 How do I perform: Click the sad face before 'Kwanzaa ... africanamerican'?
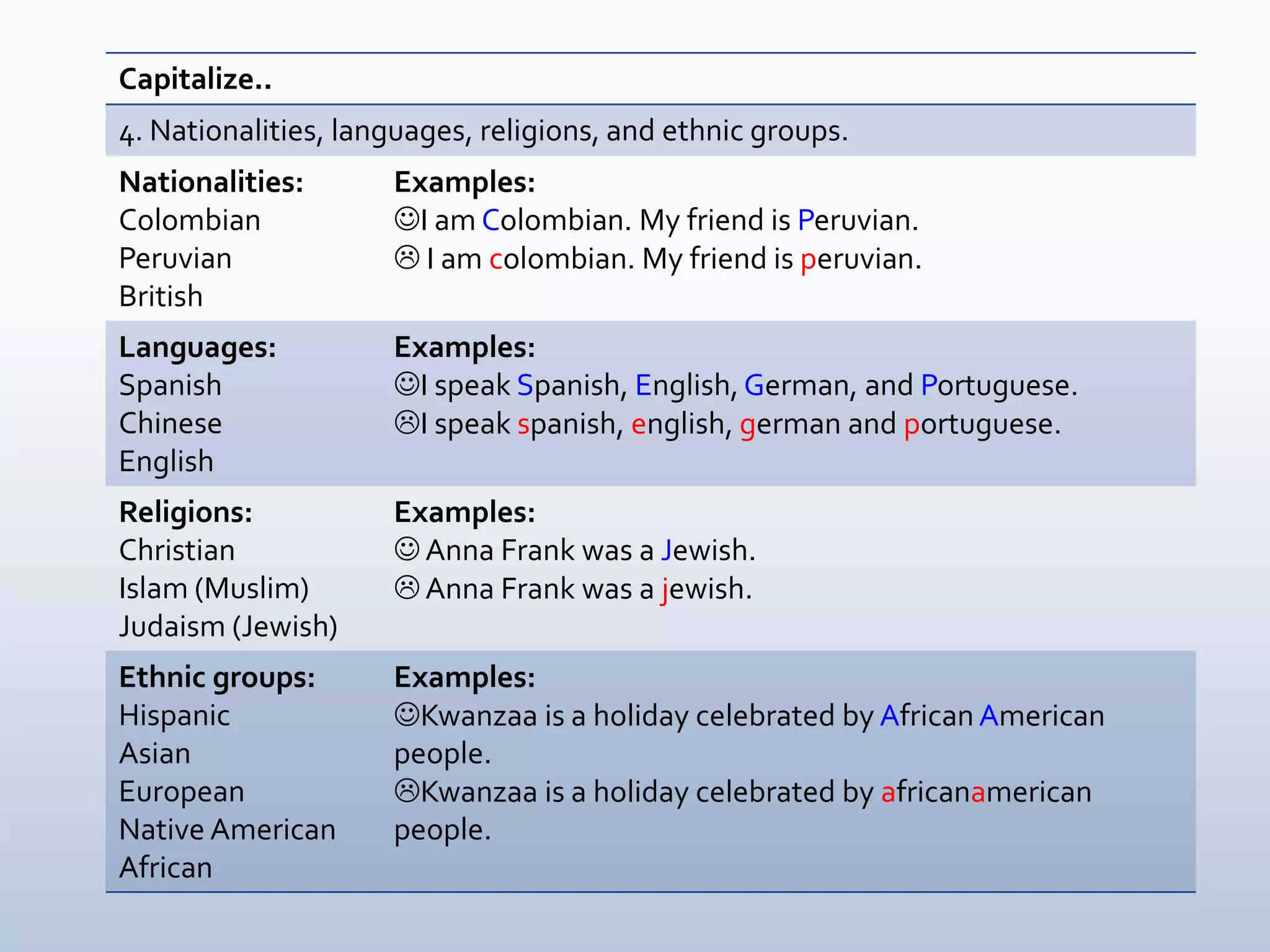407,791
